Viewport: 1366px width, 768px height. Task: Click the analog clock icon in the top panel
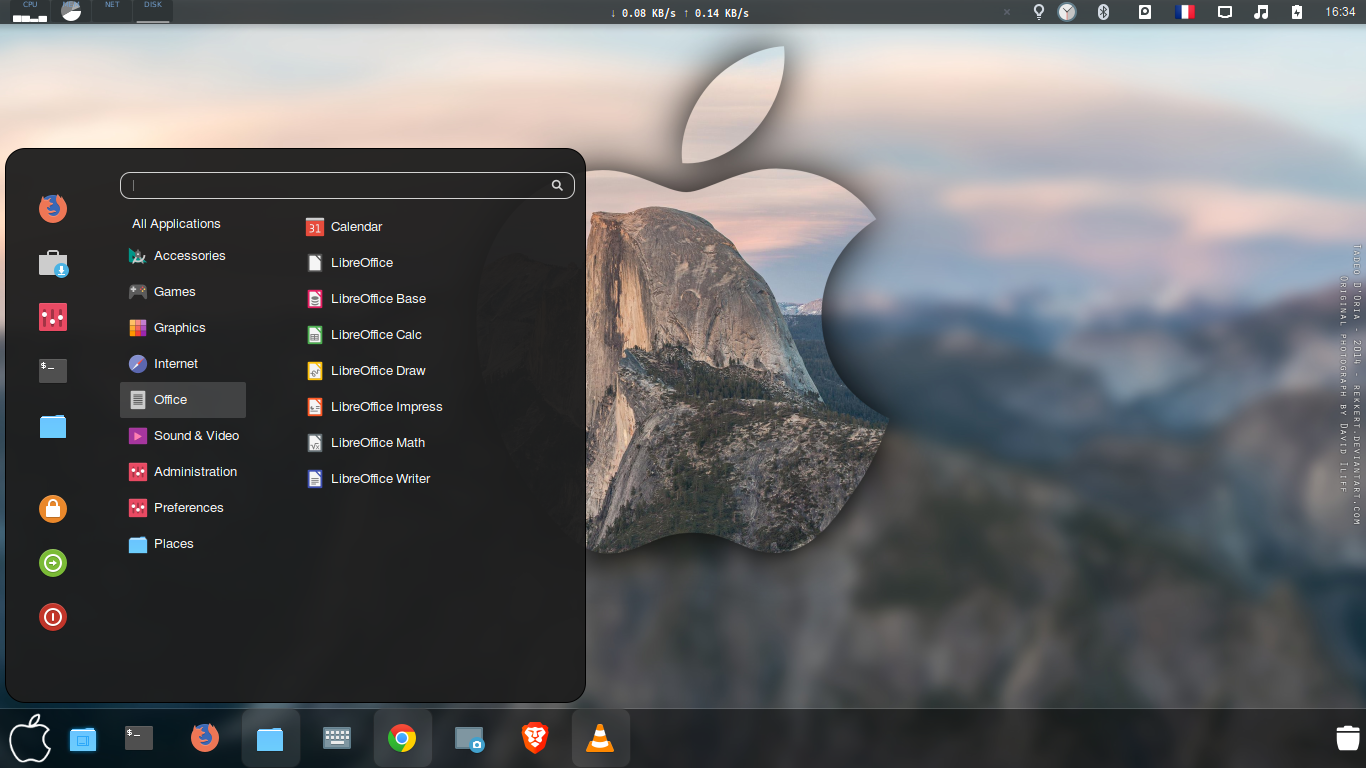click(1068, 12)
